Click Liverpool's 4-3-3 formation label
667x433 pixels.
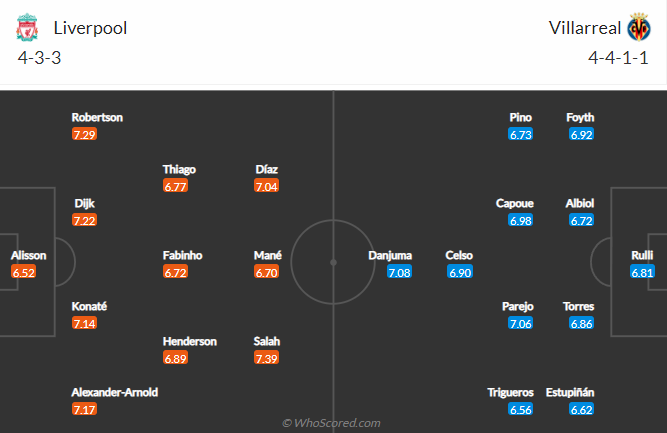[39, 57]
